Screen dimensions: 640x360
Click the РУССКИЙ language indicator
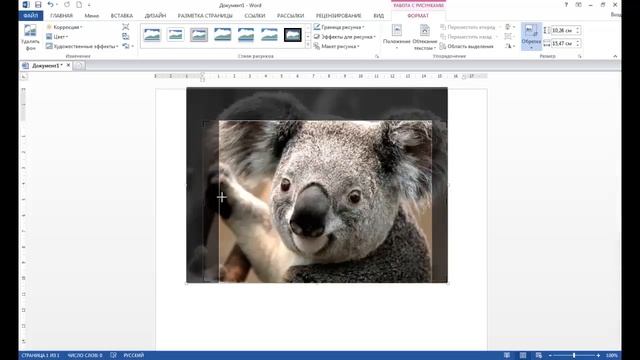click(134, 356)
